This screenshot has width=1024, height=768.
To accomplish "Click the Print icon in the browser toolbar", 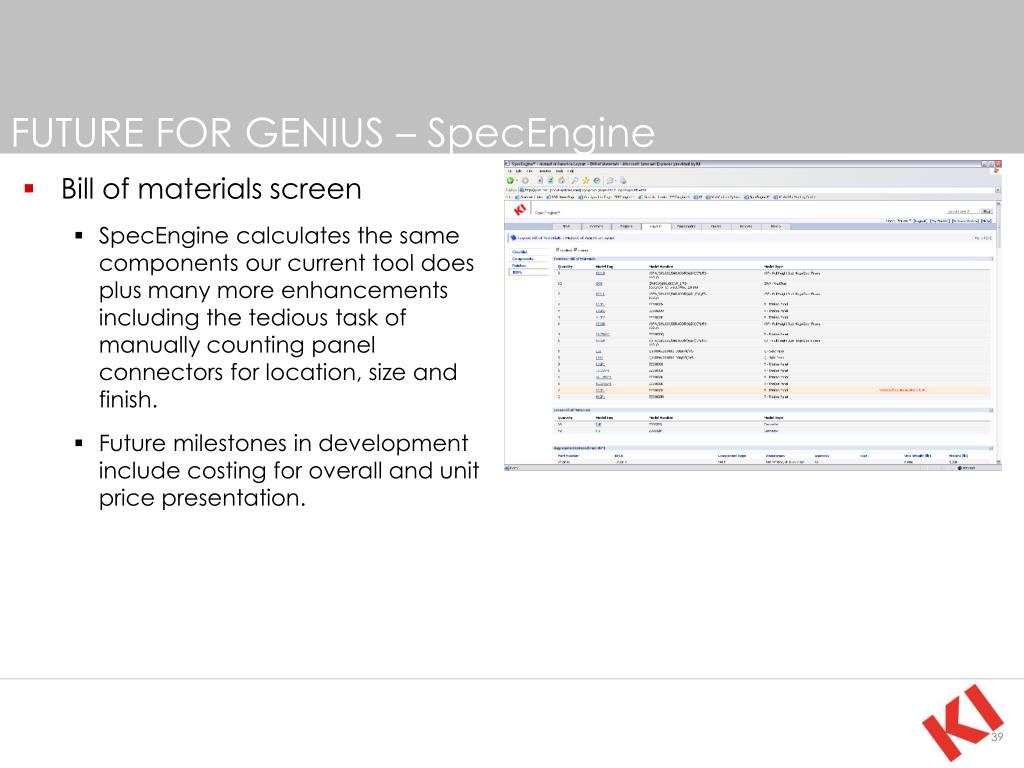I will 623,180.
